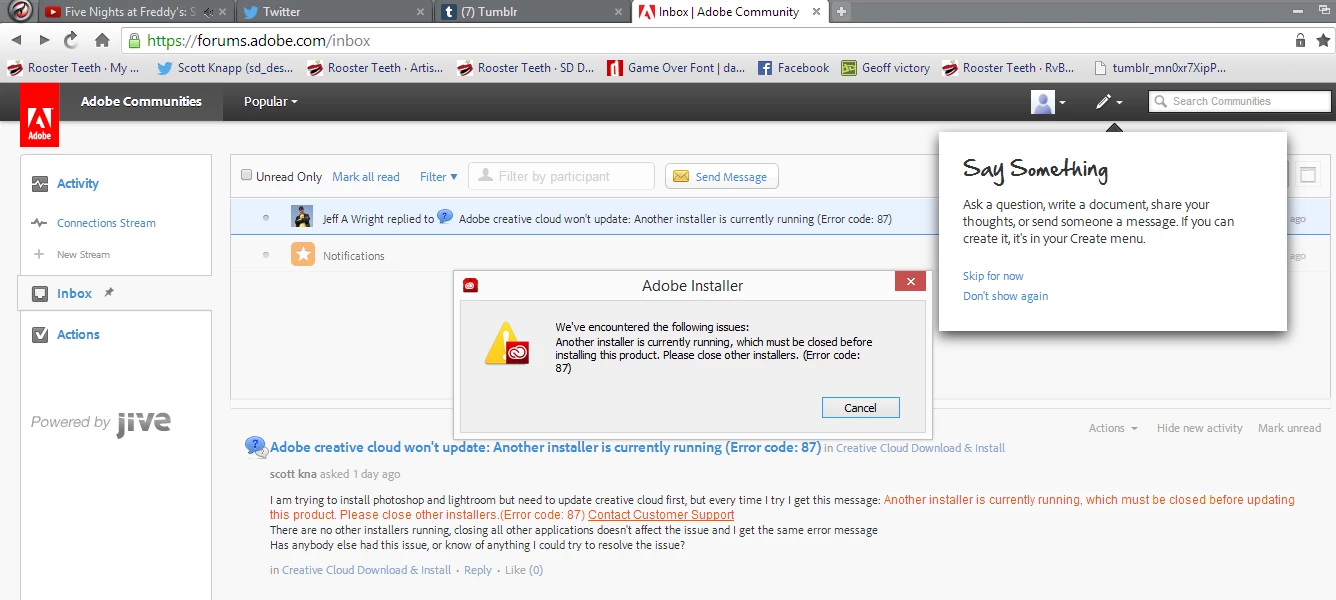
Task: Click the Notifications star icon
Action: (302, 254)
